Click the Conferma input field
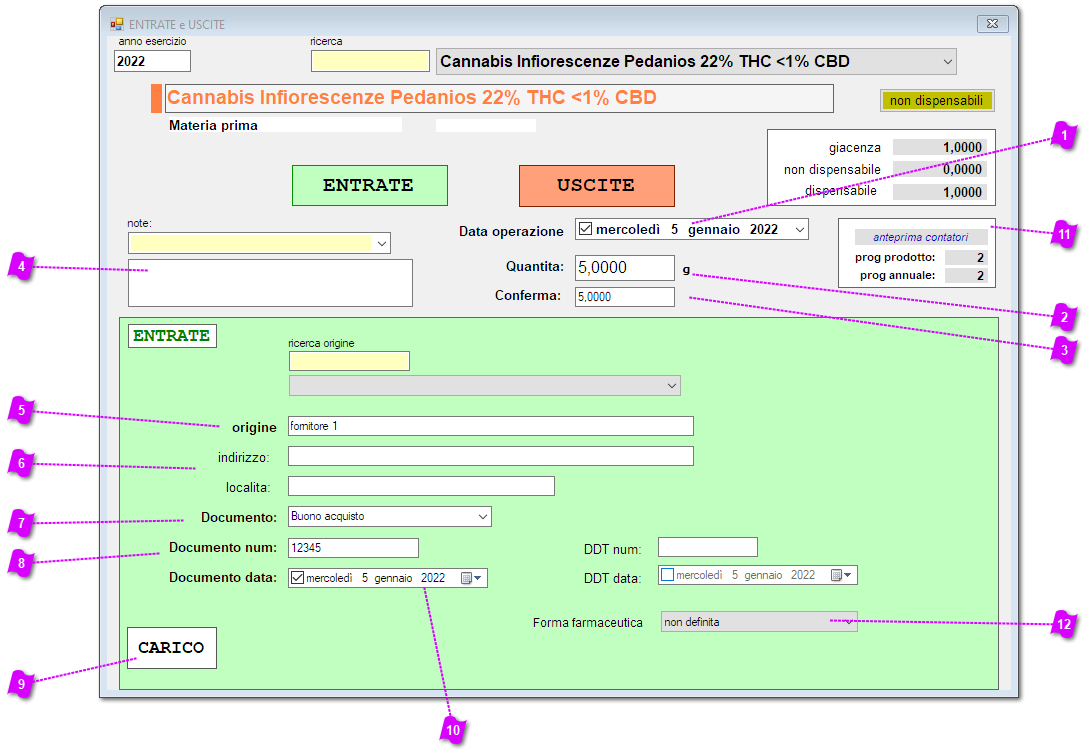 [x=624, y=297]
